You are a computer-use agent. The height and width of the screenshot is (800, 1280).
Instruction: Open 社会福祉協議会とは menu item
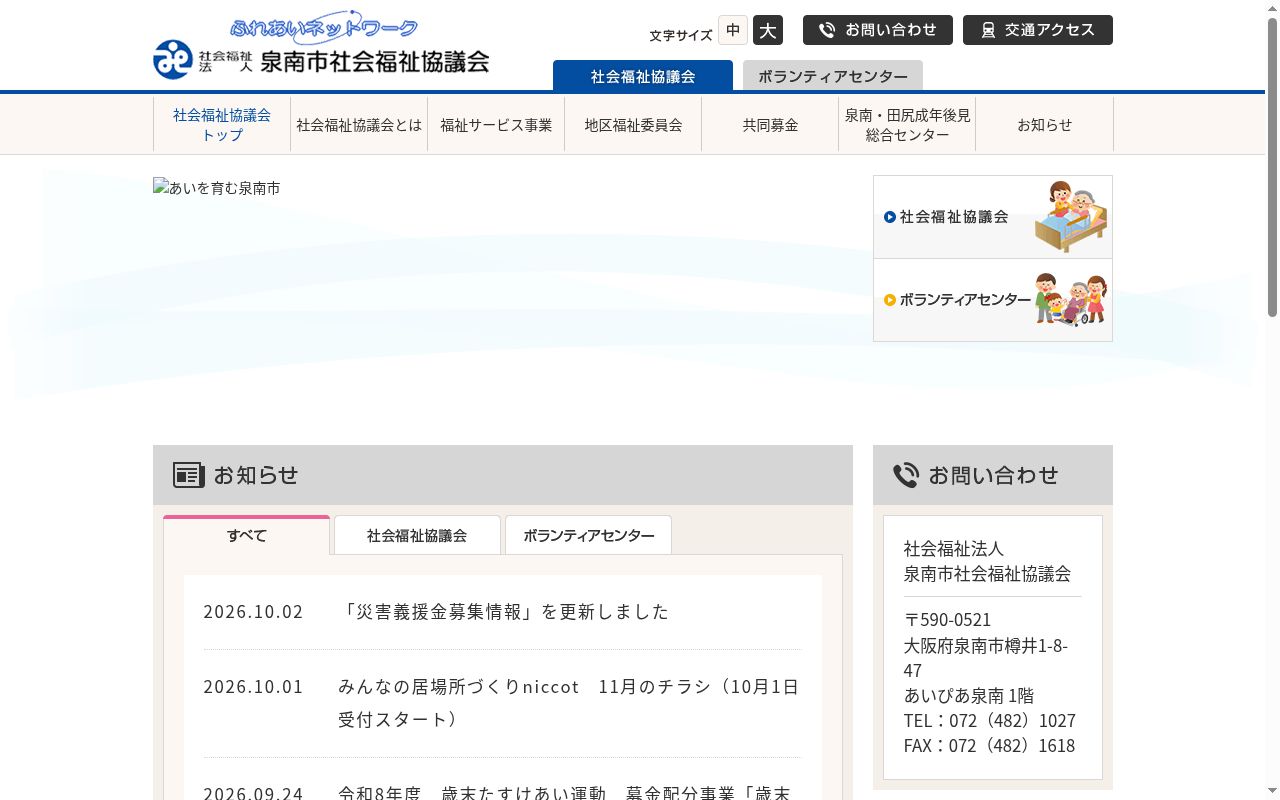(x=359, y=125)
